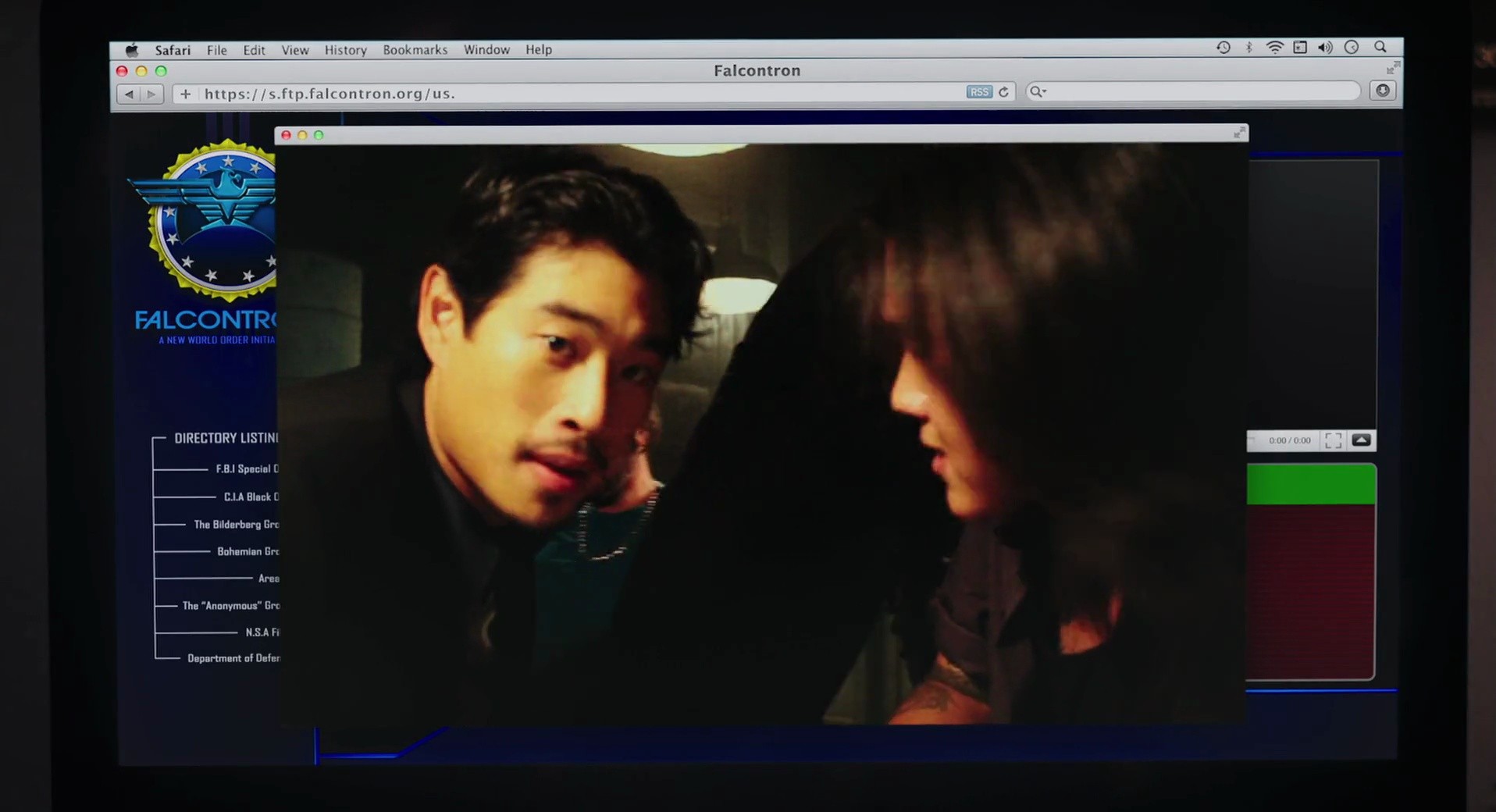This screenshot has height=812, width=1496.
Task: Open the Help menu
Action: tap(539, 50)
